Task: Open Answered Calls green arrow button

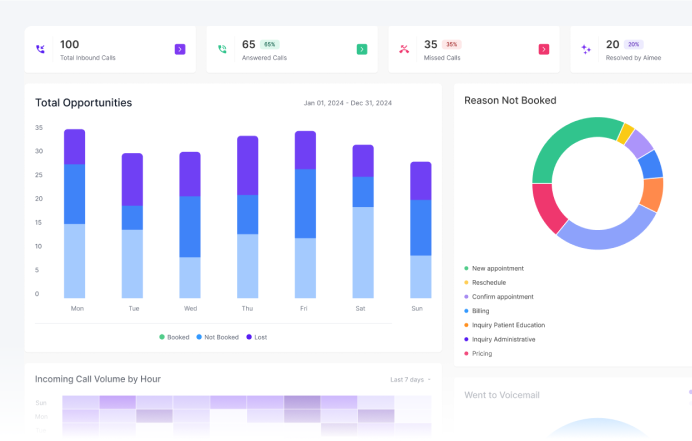Action: 362,49
